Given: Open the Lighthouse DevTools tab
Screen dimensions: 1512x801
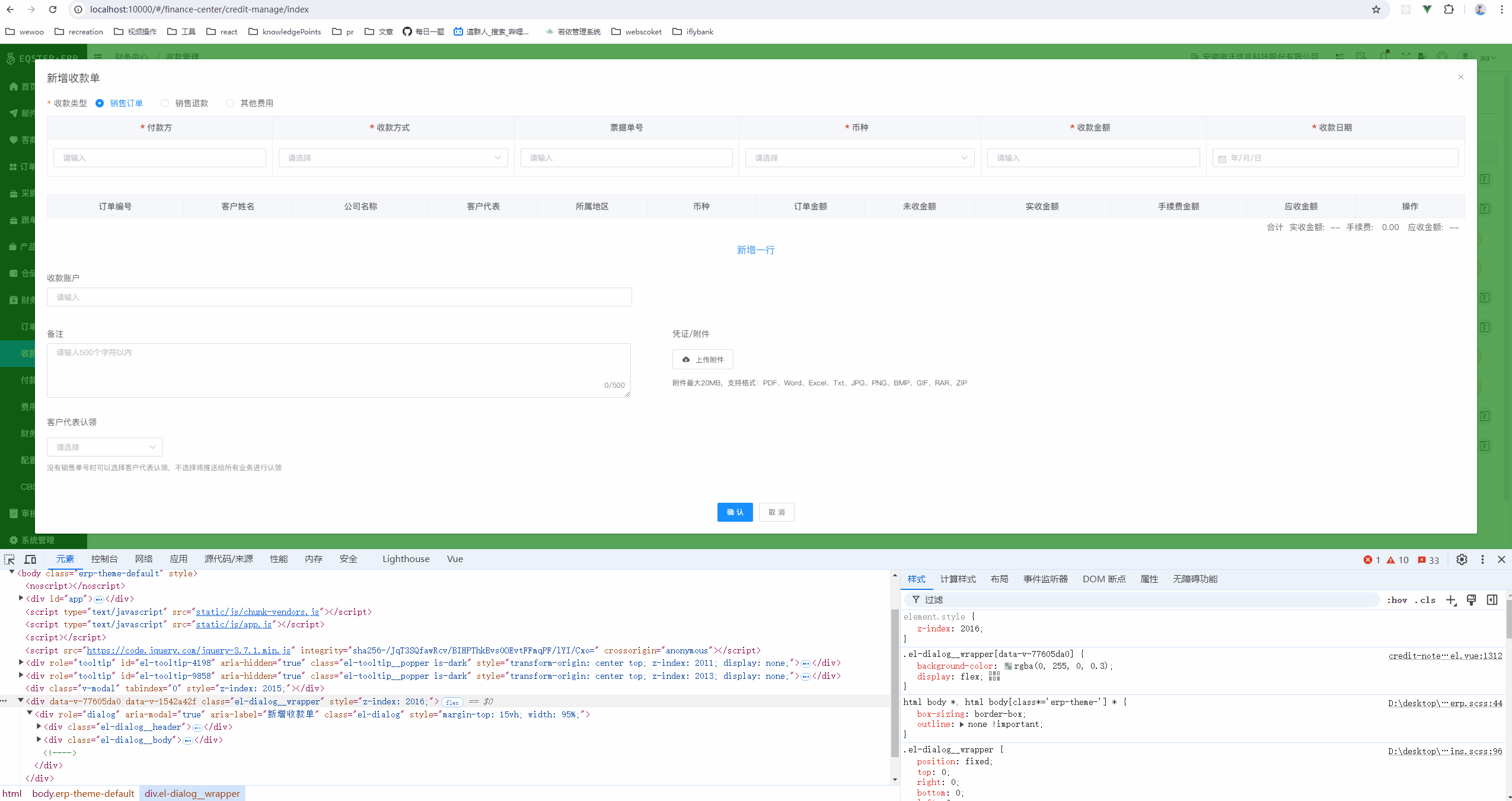Looking at the screenshot, I should 406,559.
